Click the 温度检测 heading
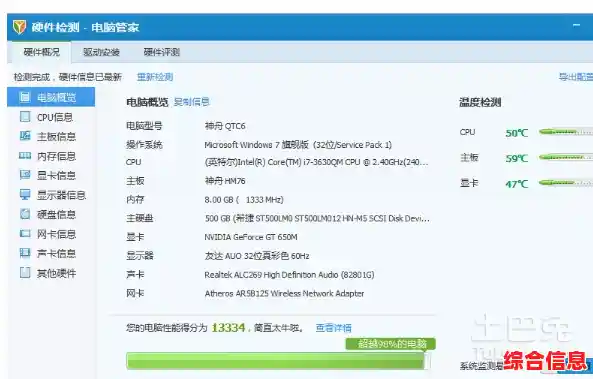Image resolution: width=593 pixels, height=379 pixels. (x=480, y=102)
